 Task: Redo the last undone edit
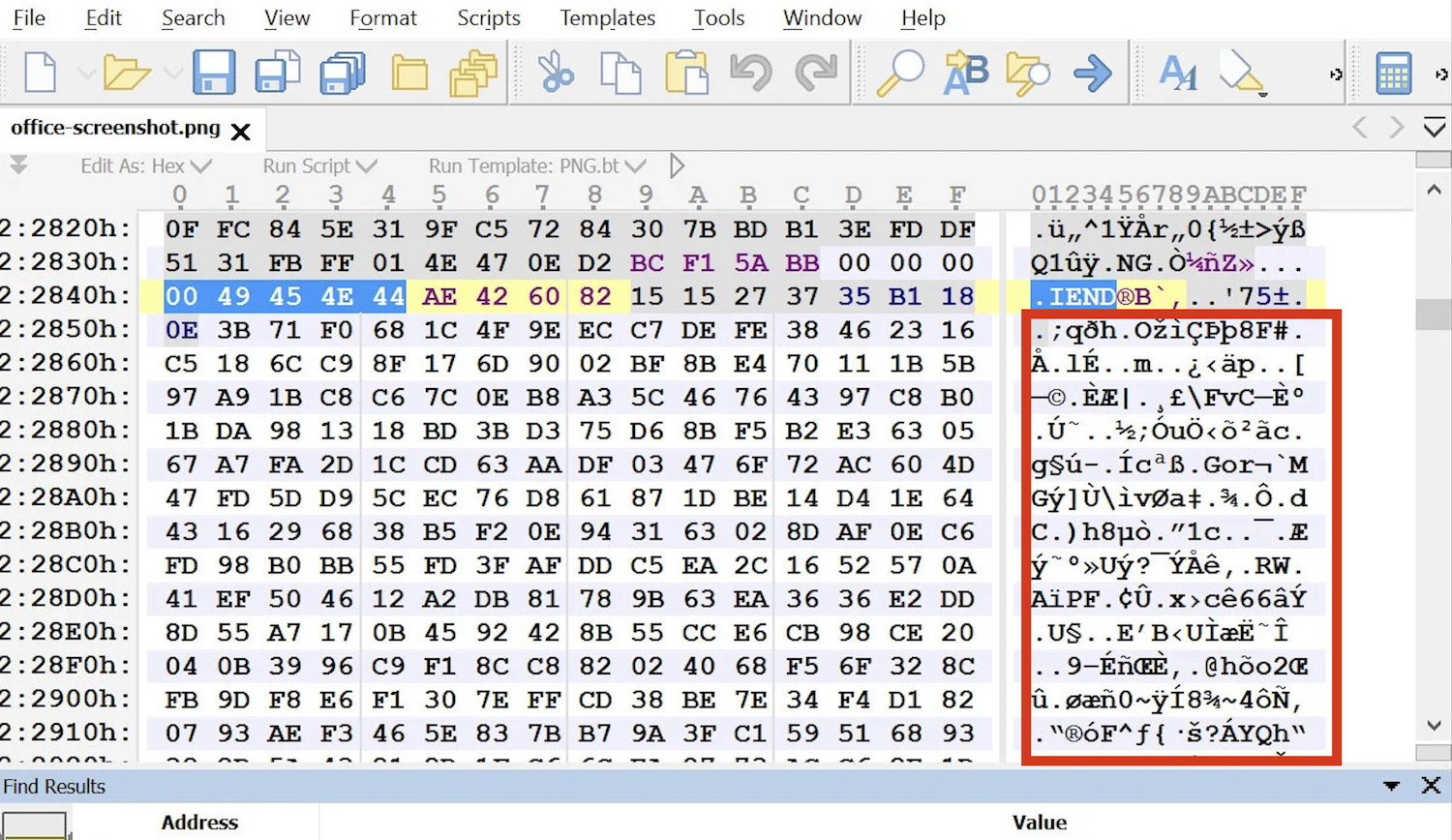816,73
